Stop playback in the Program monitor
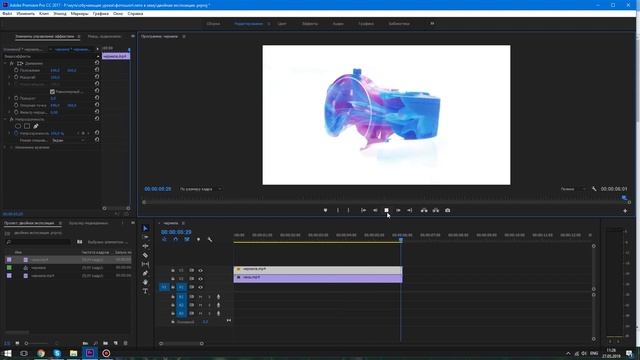640x360 pixels. (x=386, y=210)
